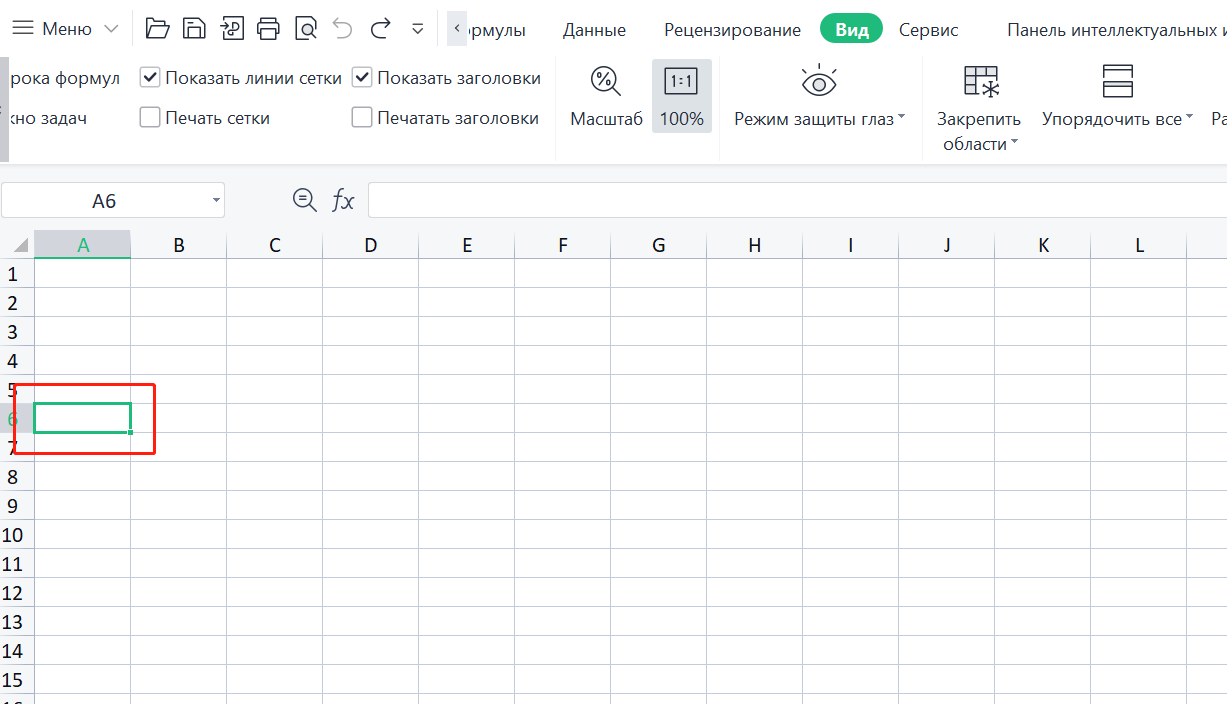Click the Open file folder icon

coord(157,28)
